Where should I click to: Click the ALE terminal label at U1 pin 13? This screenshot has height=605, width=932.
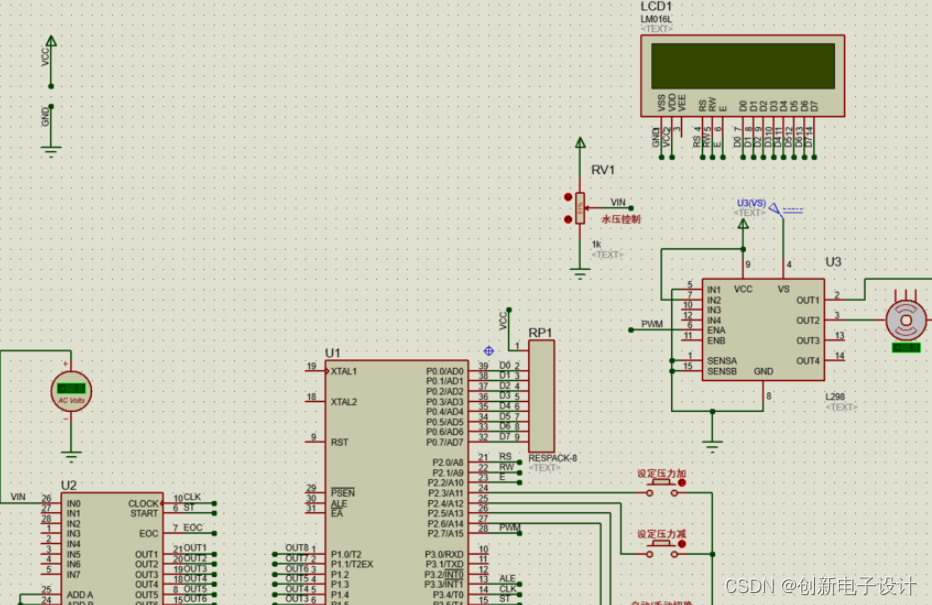507,578
